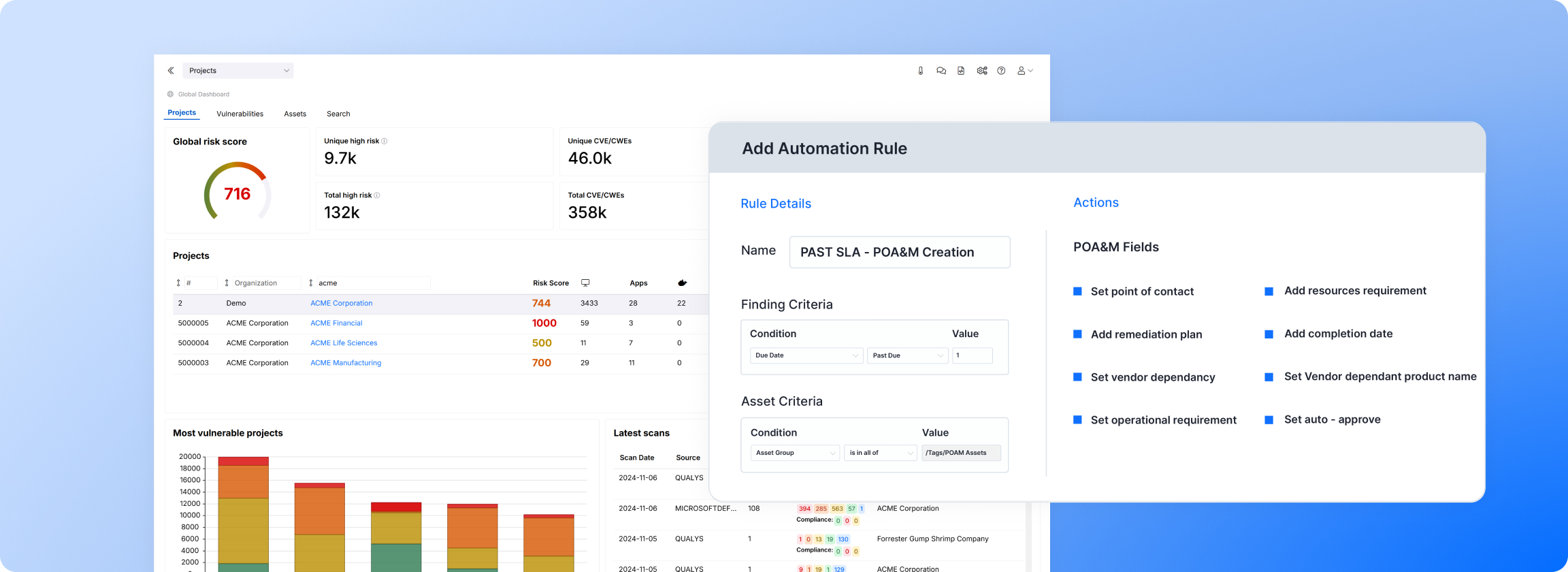The width and height of the screenshot is (1568, 572).
Task: Click the rule Name input field
Action: point(900,252)
